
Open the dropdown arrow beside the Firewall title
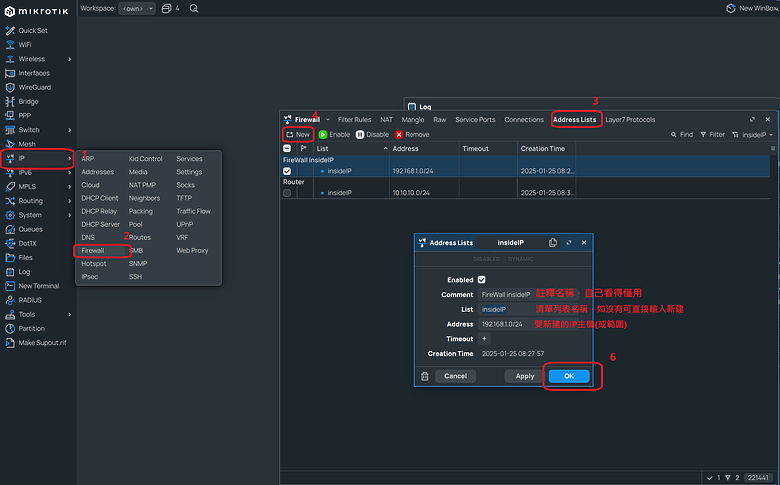pyautogui.click(x=327, y=120)
